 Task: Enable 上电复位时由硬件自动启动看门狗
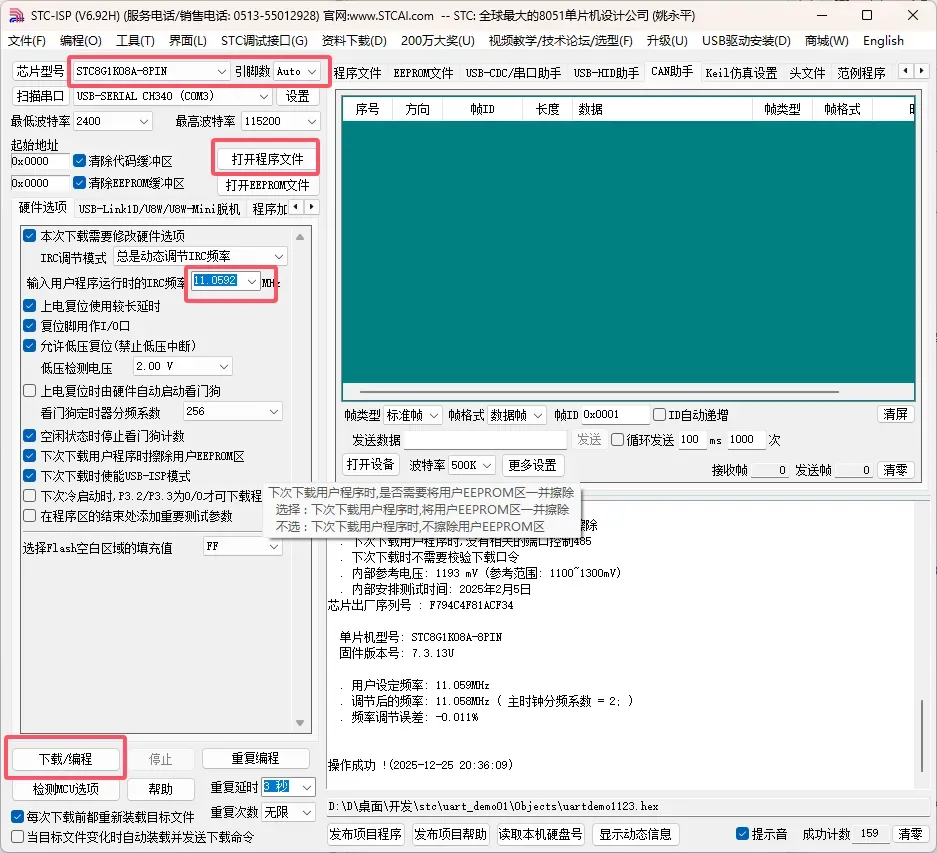(x=30, y=391)
